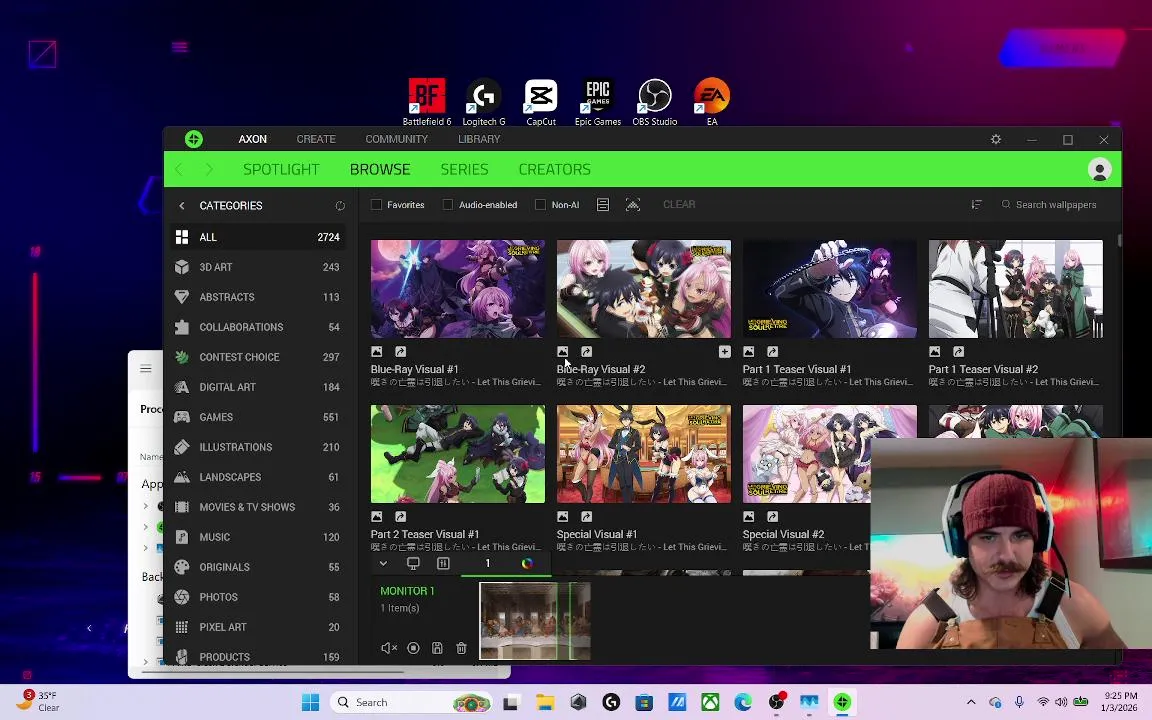Go forward with the navigation arrow
This screenshot has height=720, width=1152.
[209, 170]
